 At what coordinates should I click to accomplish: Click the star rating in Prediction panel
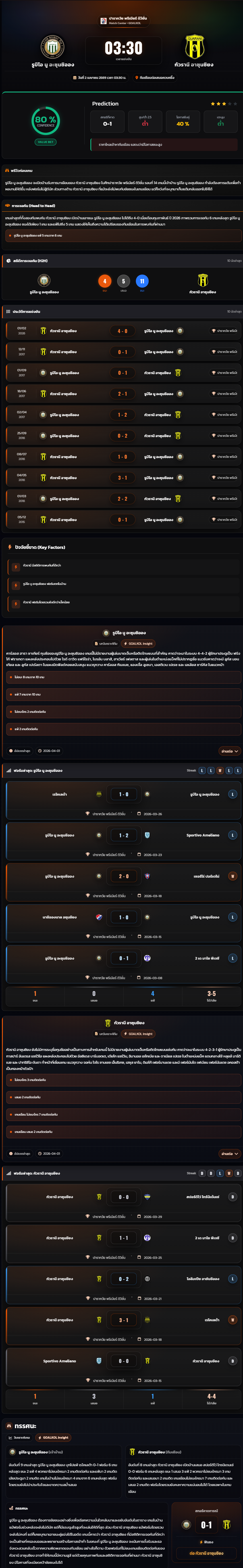(223, 104)
